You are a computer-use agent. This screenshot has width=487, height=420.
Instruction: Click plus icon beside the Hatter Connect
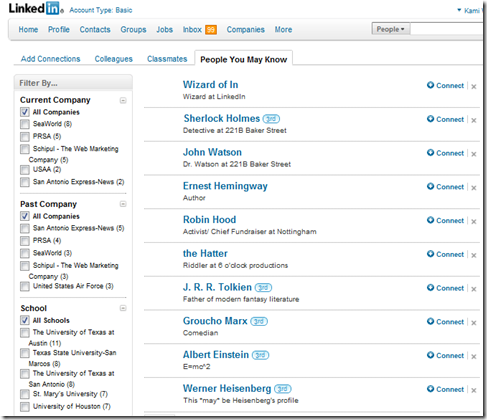tap(430, 254)
